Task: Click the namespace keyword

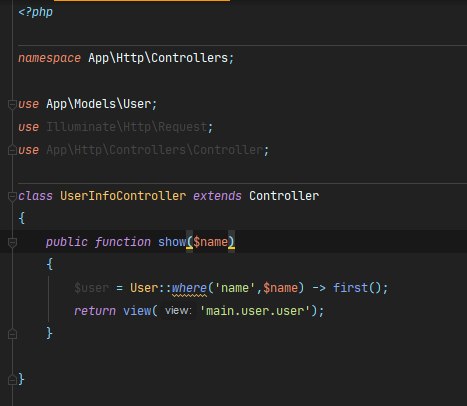Action: click(x=49, y=58)
